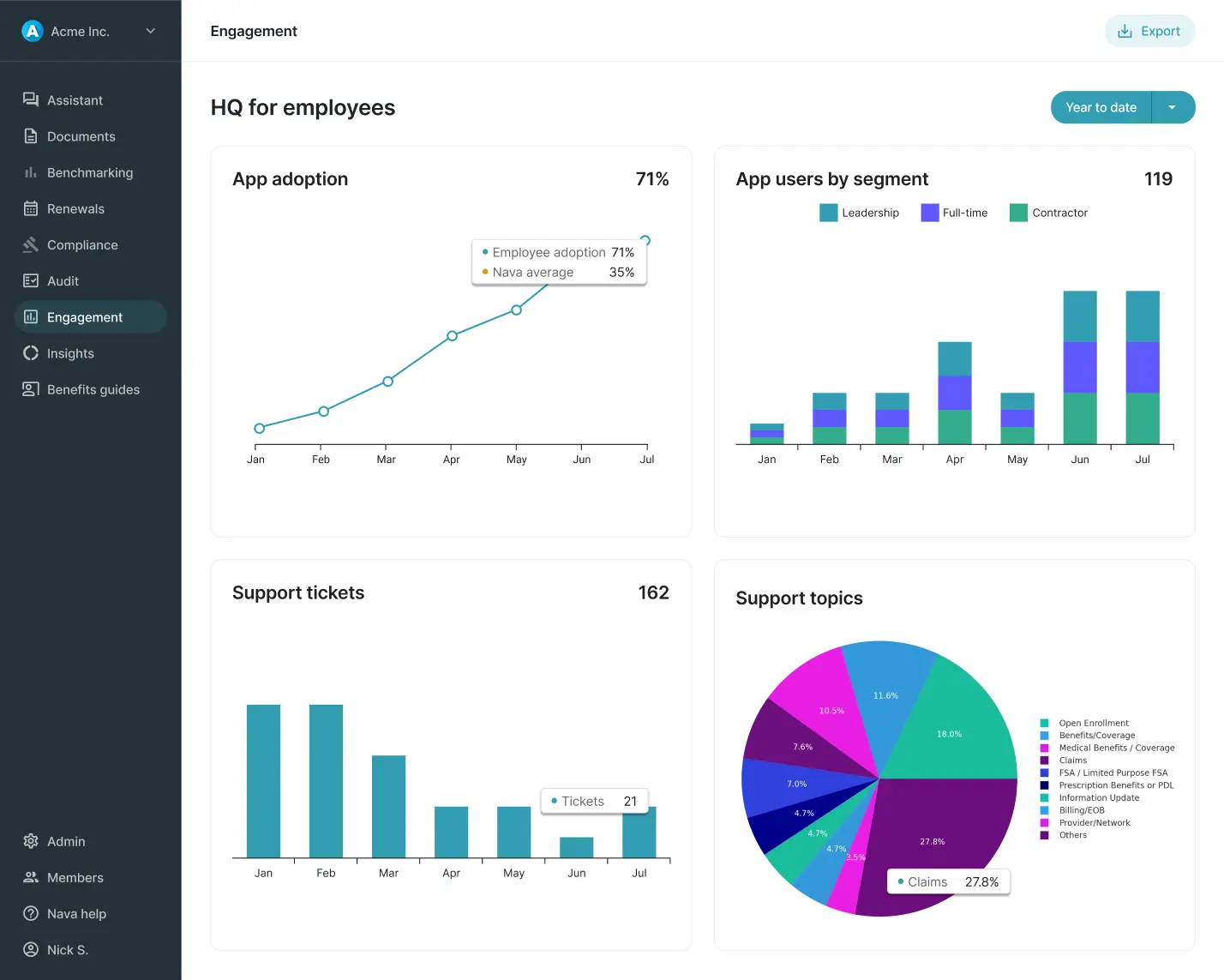Open Nava help
Screen dimensions: 1224x980
[75, 913]
